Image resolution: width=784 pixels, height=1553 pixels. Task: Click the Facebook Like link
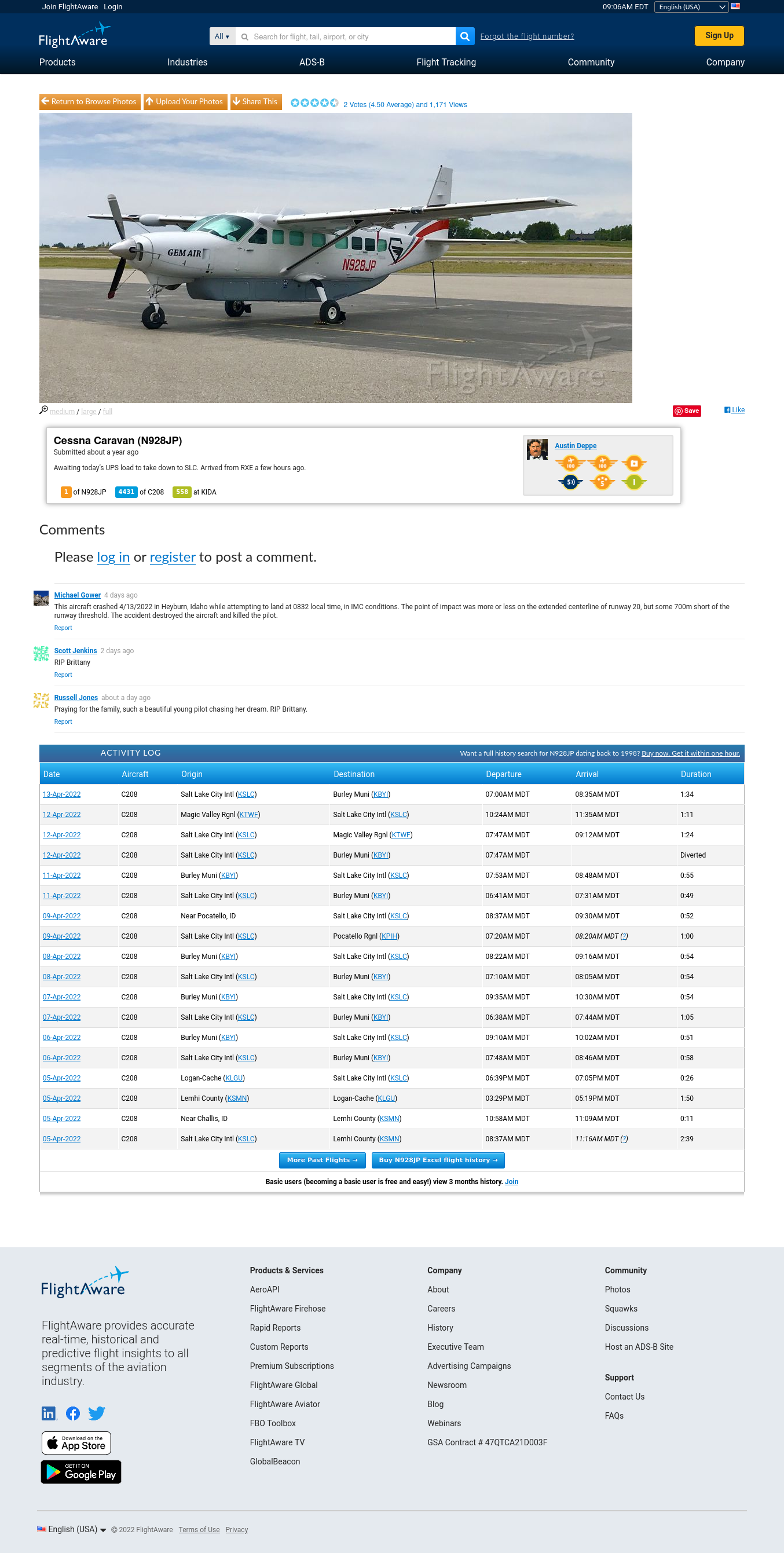click(735, 410)
